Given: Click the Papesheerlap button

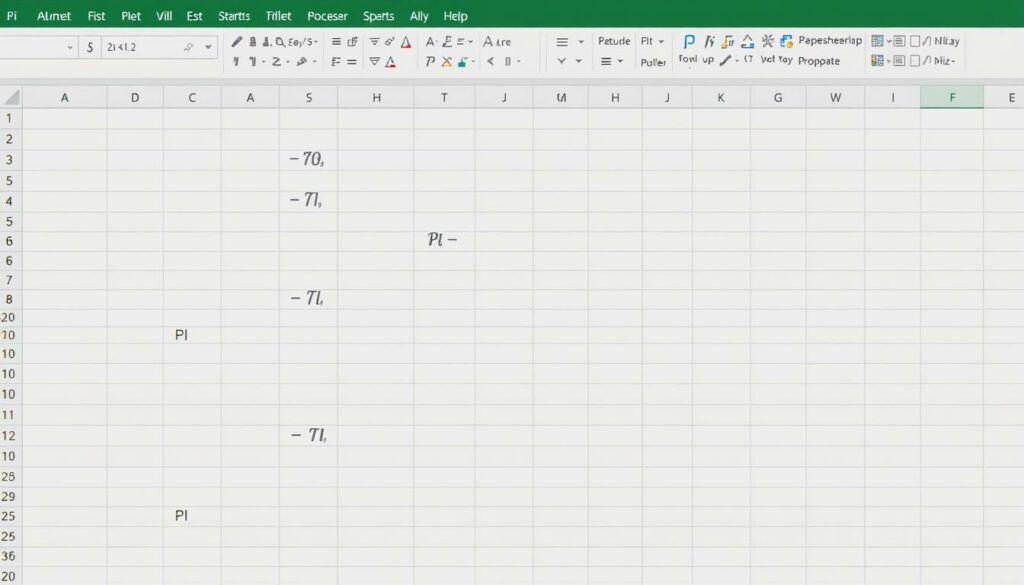Looking at the screenshot, I should pyautogui.click(x=830, y=40).
